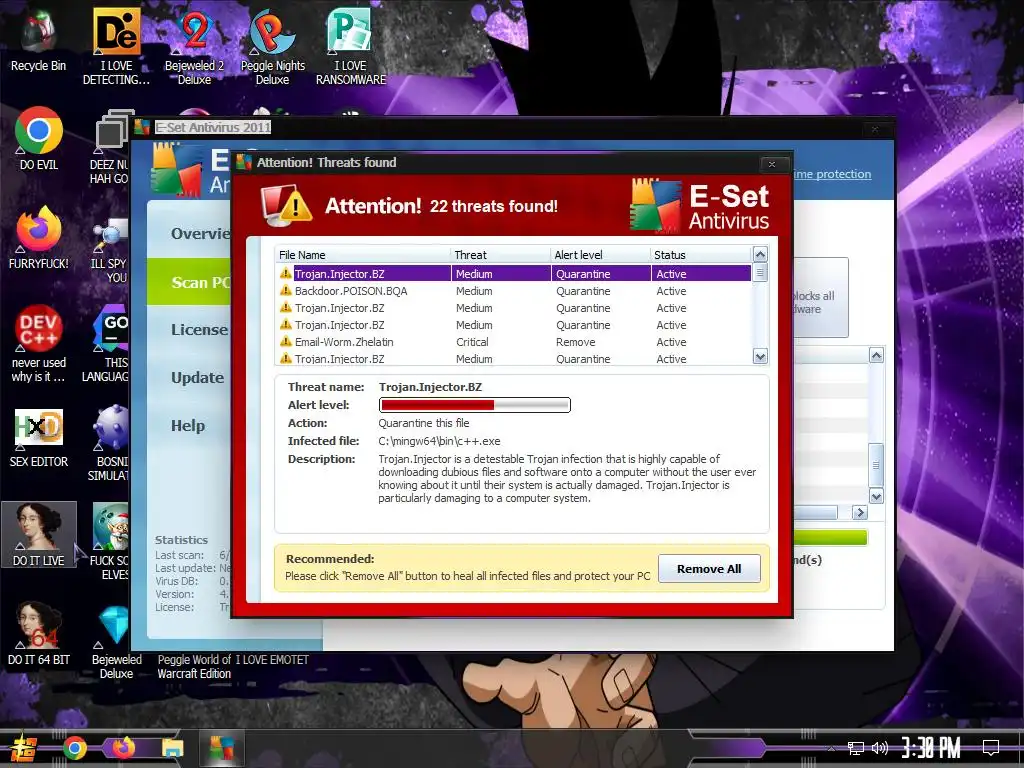Click the background scan list scroll-down arrow
1024x768 pixels.
876,496
